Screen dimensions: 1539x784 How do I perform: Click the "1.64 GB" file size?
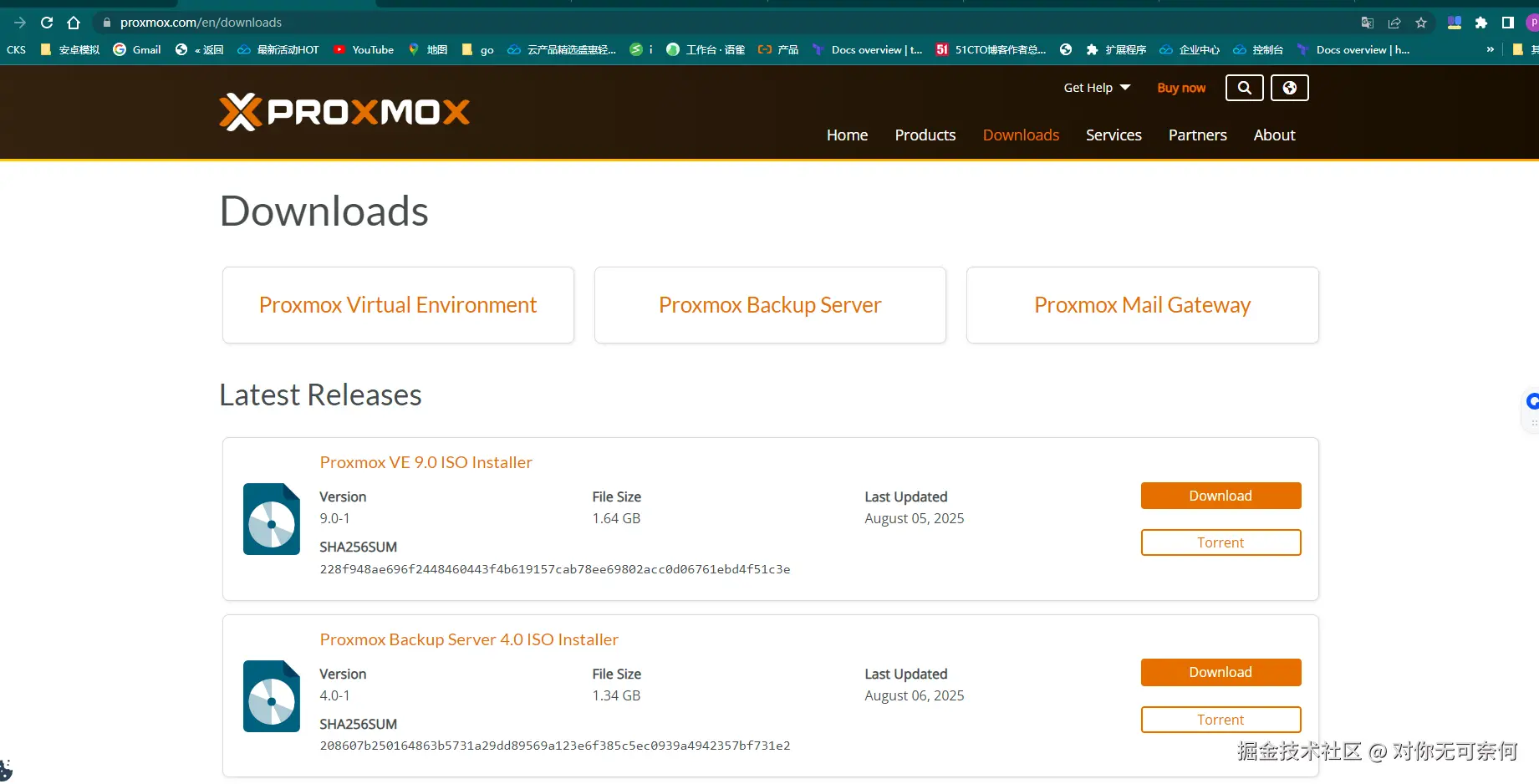[616, 518]
